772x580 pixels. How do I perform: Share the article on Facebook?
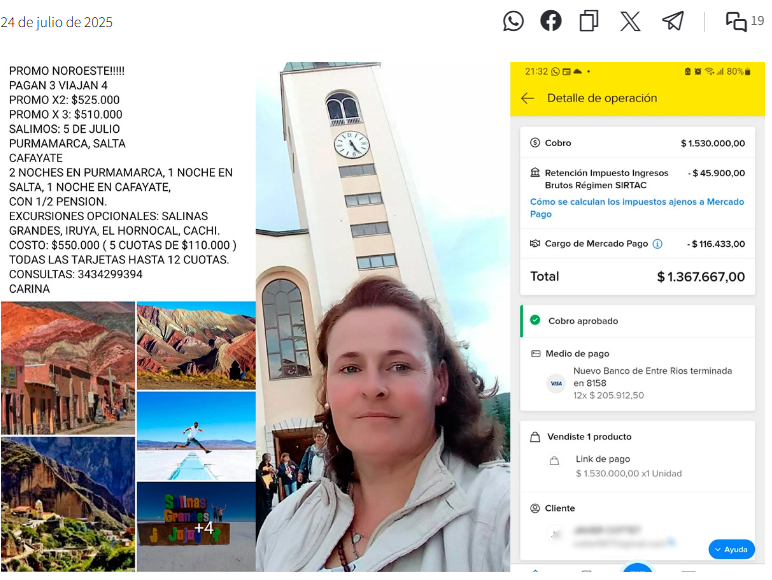pos(551,21)
